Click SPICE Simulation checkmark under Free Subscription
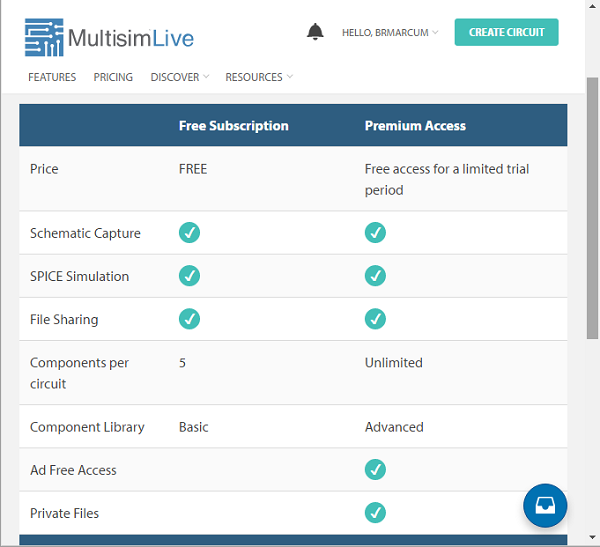 point(189,276)
